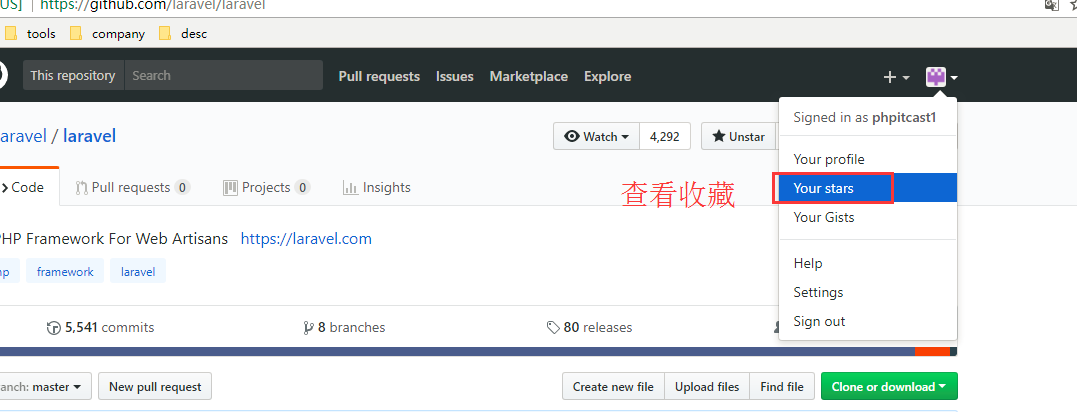Open the tools bookmark folder

[x=30, y=33]
